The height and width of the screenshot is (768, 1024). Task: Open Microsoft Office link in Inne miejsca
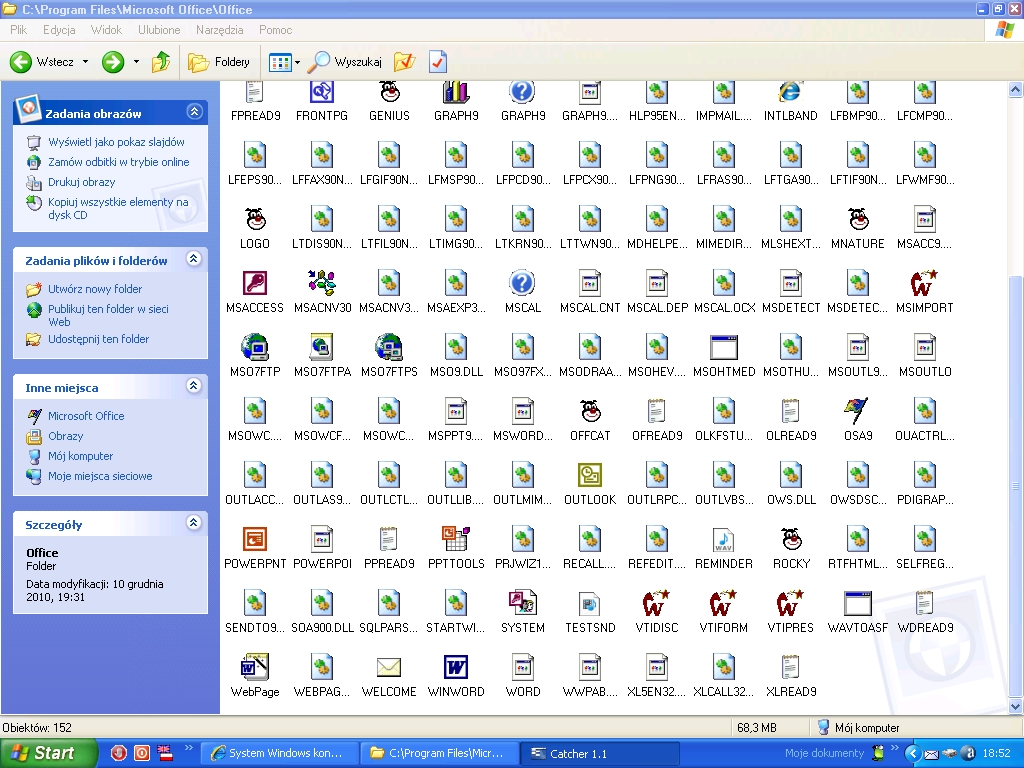tap(86, 416)
